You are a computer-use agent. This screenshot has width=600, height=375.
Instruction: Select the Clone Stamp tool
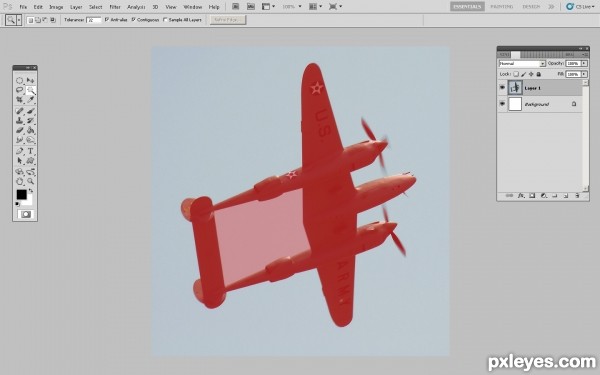(20, 121)
